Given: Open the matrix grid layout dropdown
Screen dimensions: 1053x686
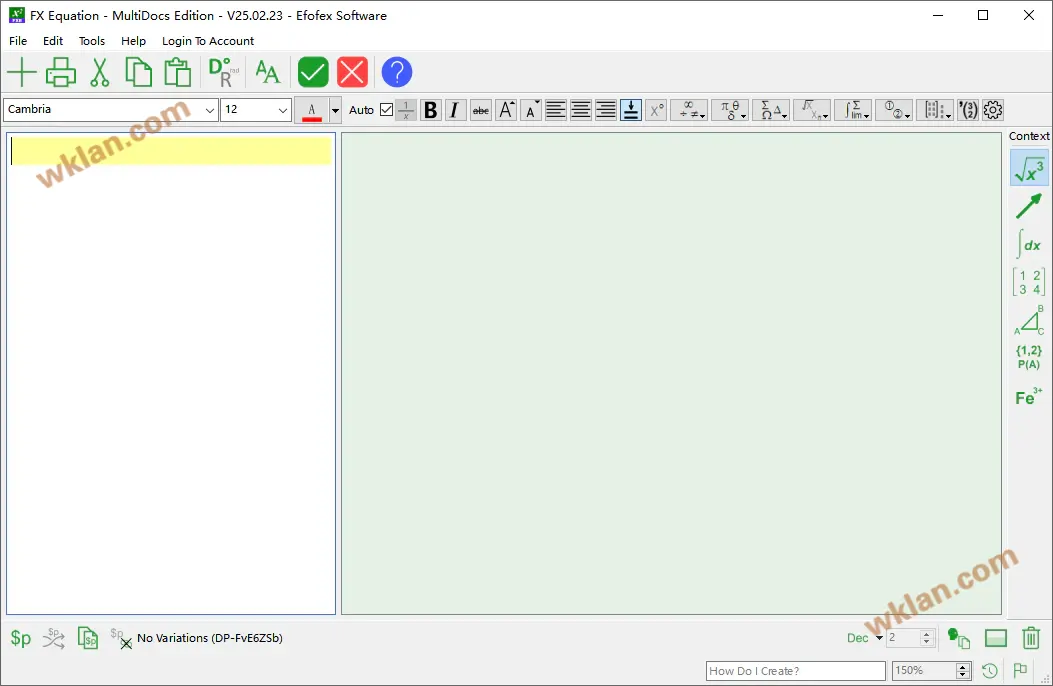Looking at the screenshot, I should coord(935,110).
